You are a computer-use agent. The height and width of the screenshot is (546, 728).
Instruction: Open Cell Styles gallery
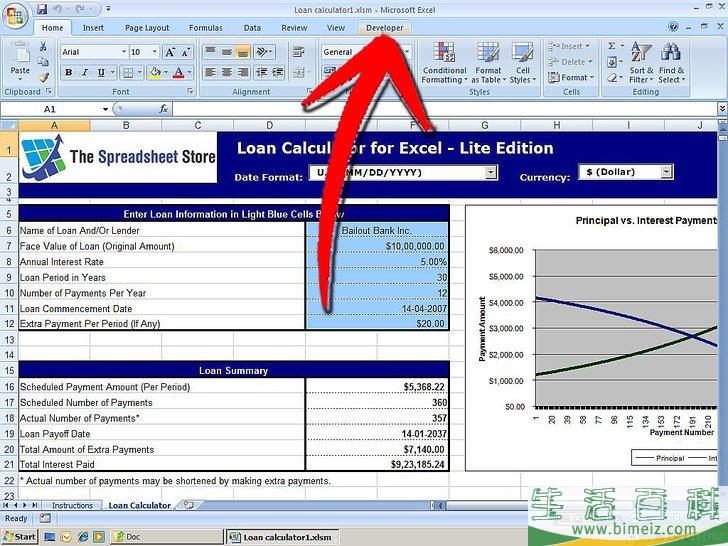pos(522,63)
